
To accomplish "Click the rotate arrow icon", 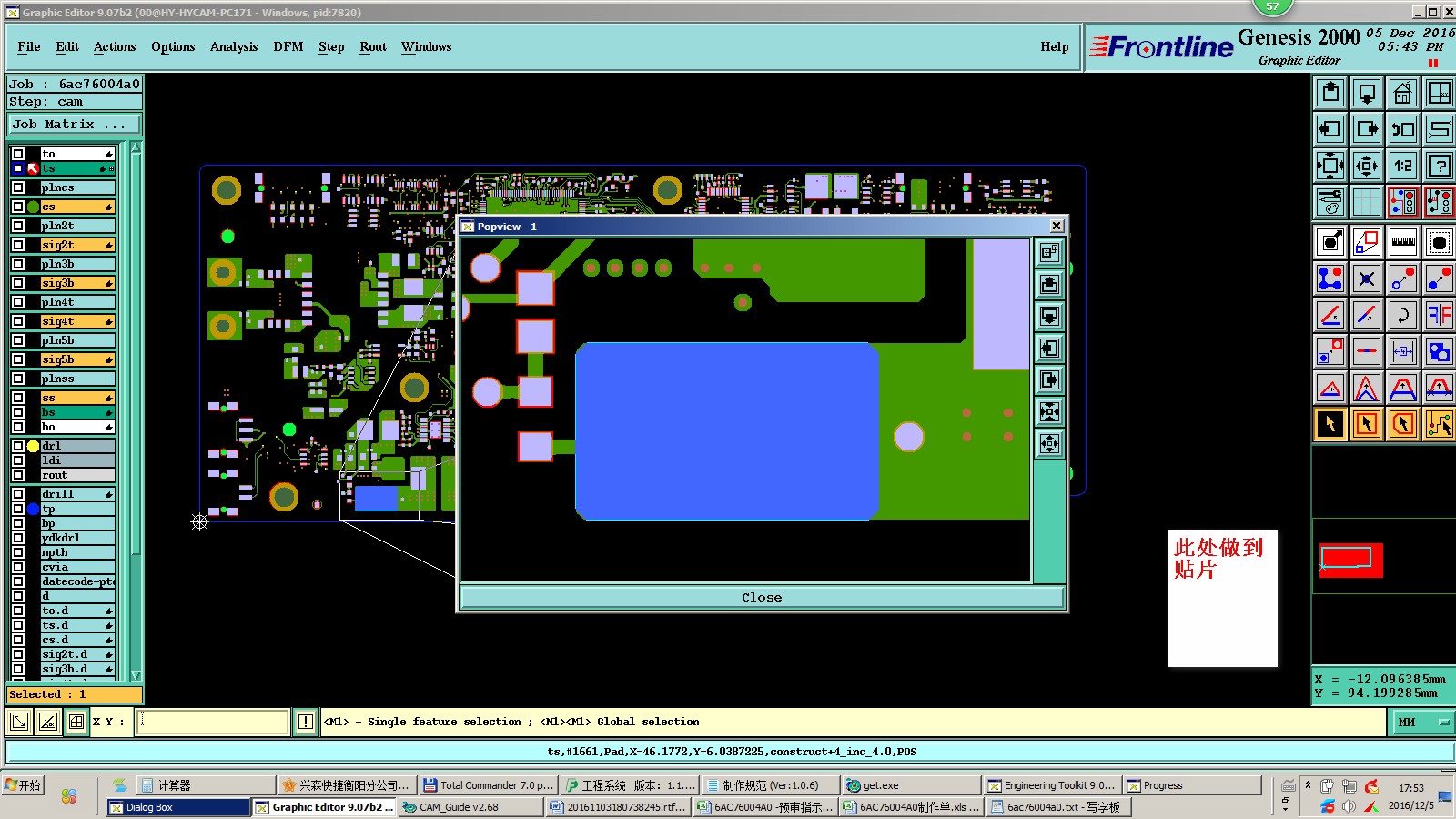I will 1403,315.
